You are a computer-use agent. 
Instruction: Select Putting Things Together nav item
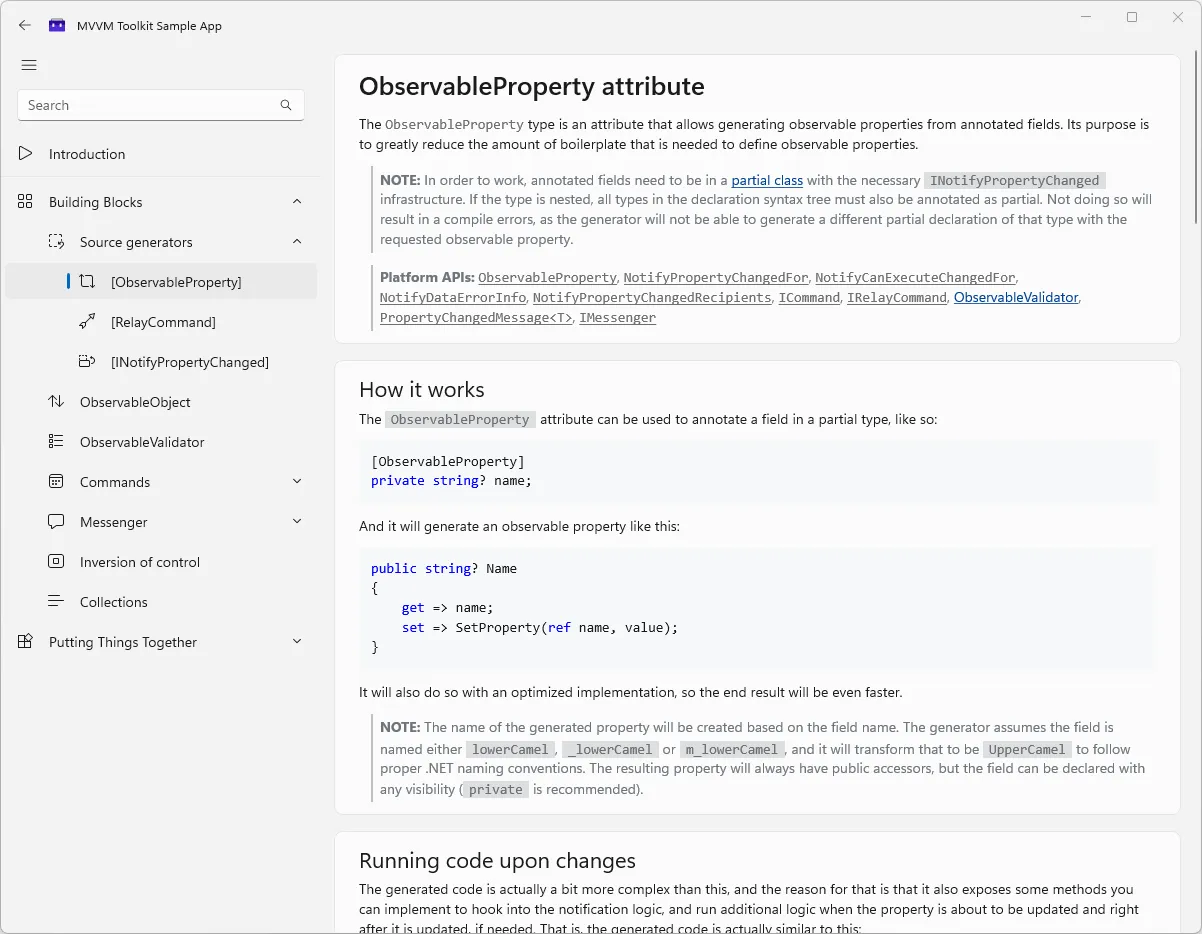[x=161, y=642]
